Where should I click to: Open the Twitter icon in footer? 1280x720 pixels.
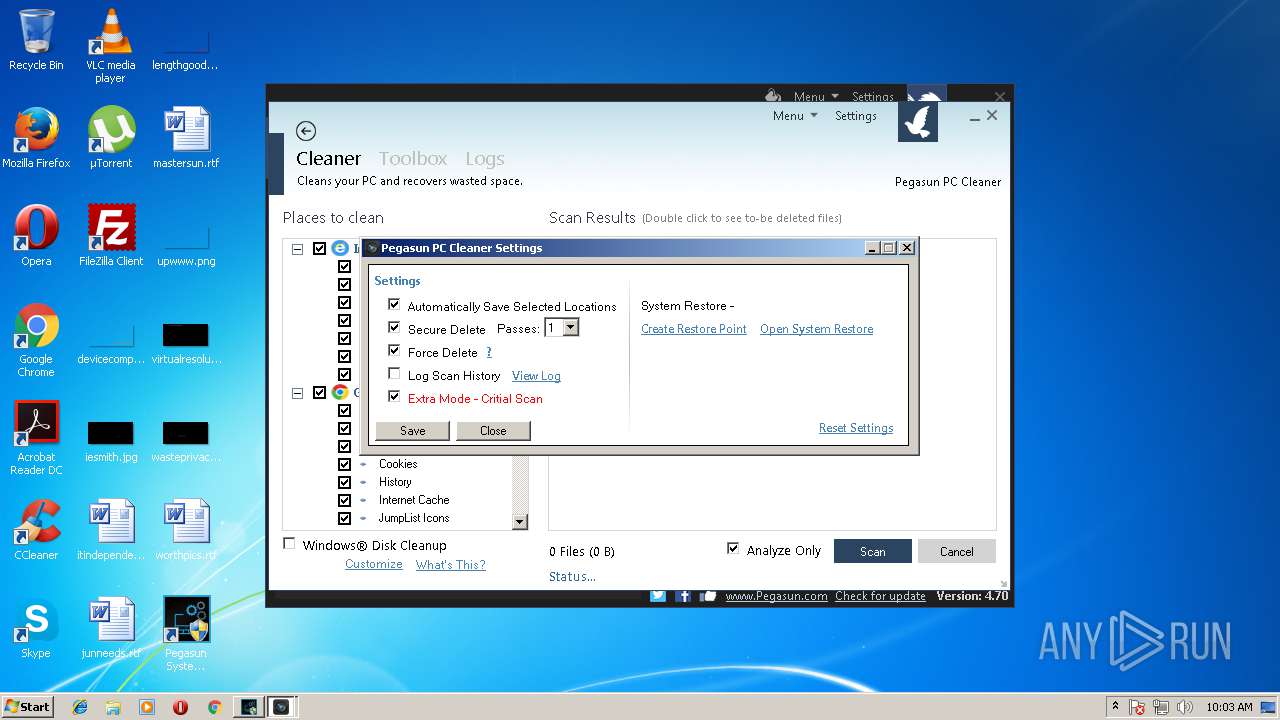click(x=658, y=596)
